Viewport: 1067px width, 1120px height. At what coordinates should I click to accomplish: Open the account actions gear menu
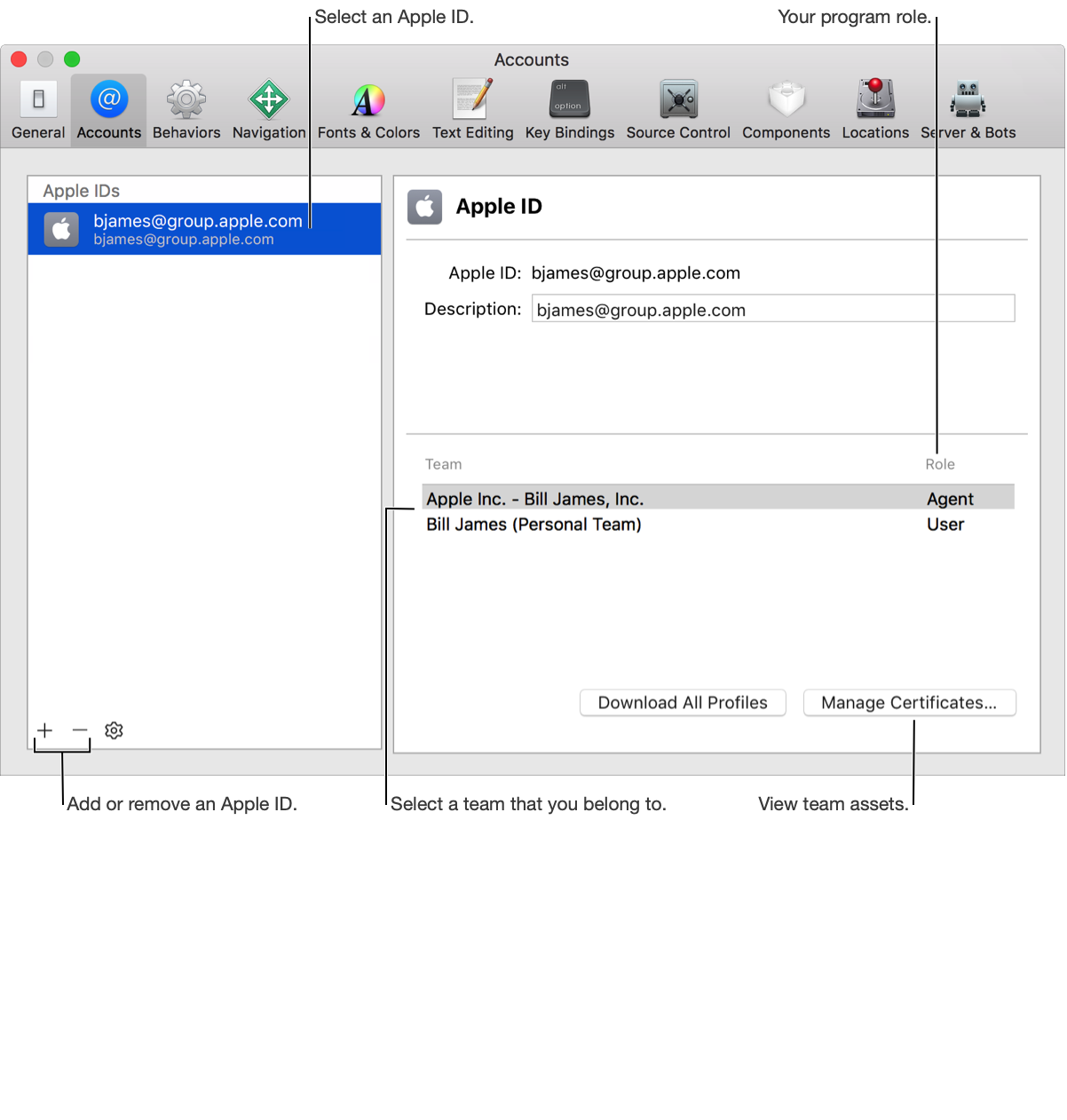[114, 730]
